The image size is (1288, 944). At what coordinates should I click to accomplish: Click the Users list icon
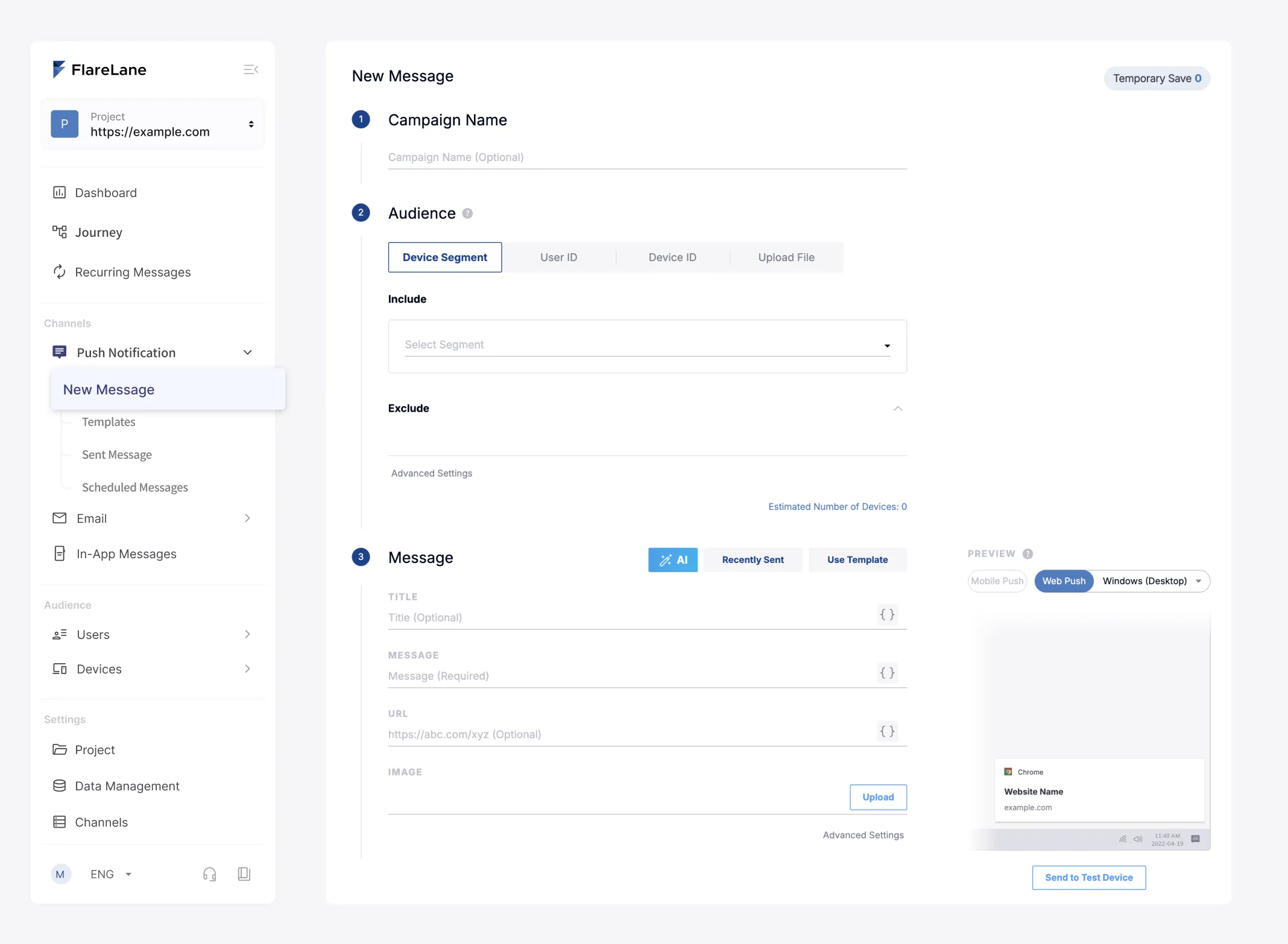(59, 634)
